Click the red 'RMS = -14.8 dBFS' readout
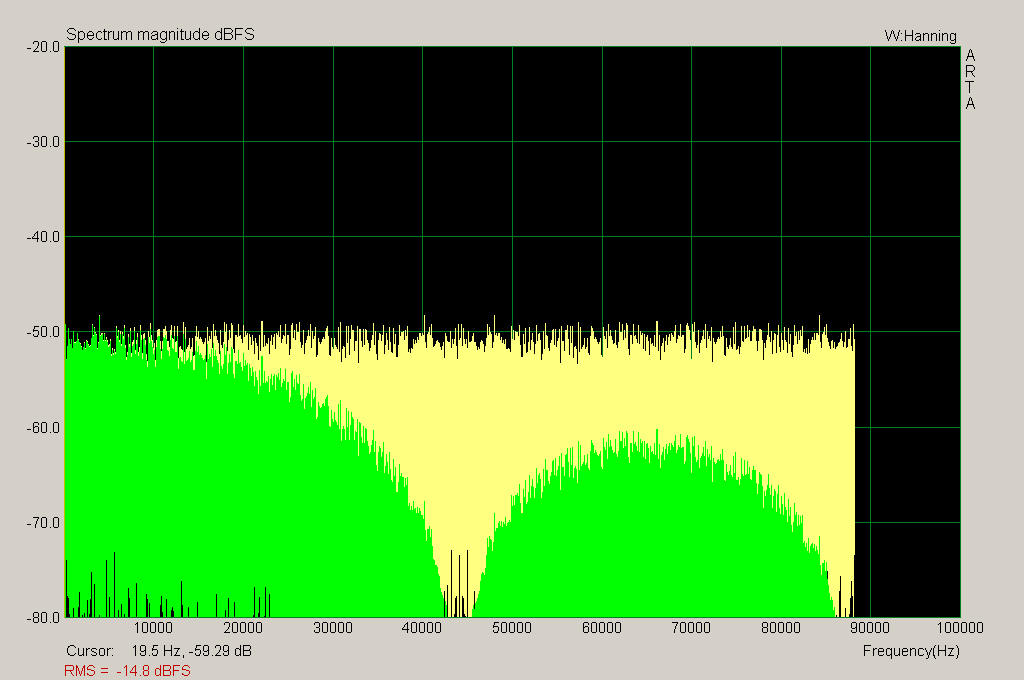This screenshot has width=1024, height=680. click(x=127, y=671)
